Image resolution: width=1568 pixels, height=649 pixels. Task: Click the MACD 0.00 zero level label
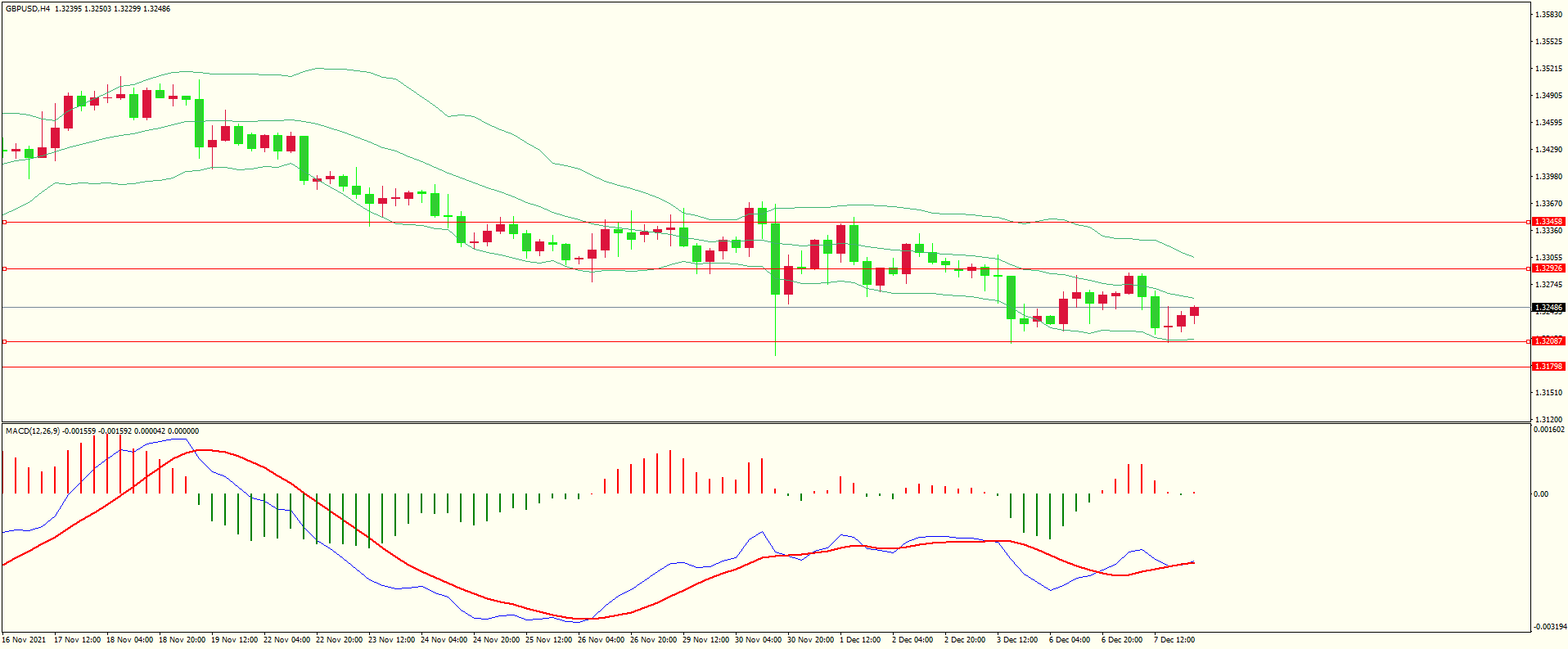click(x=1540, y=494)
